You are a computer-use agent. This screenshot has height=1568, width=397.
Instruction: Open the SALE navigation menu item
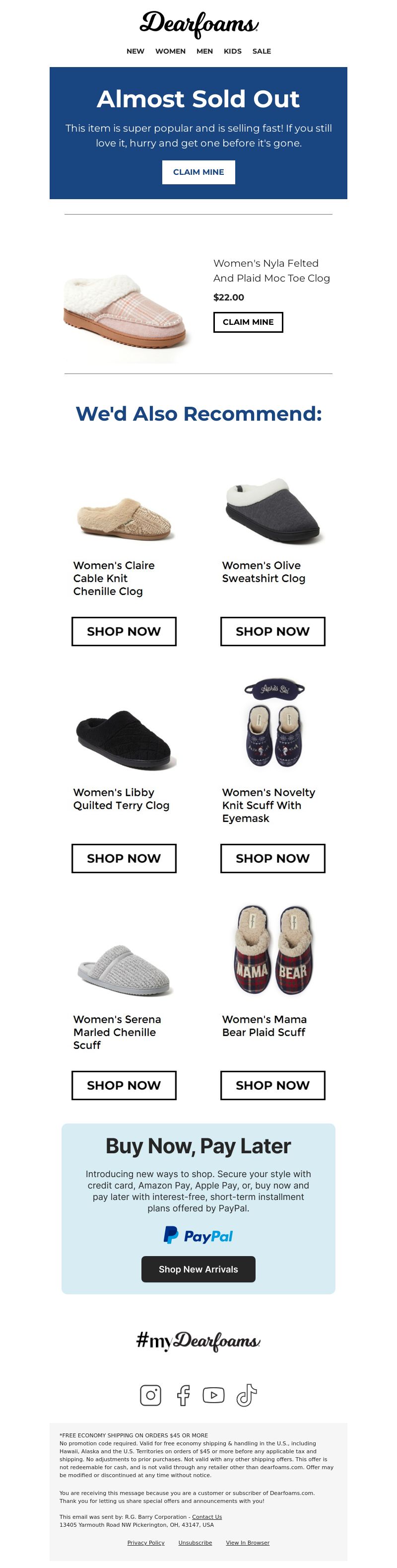point(262,51)
